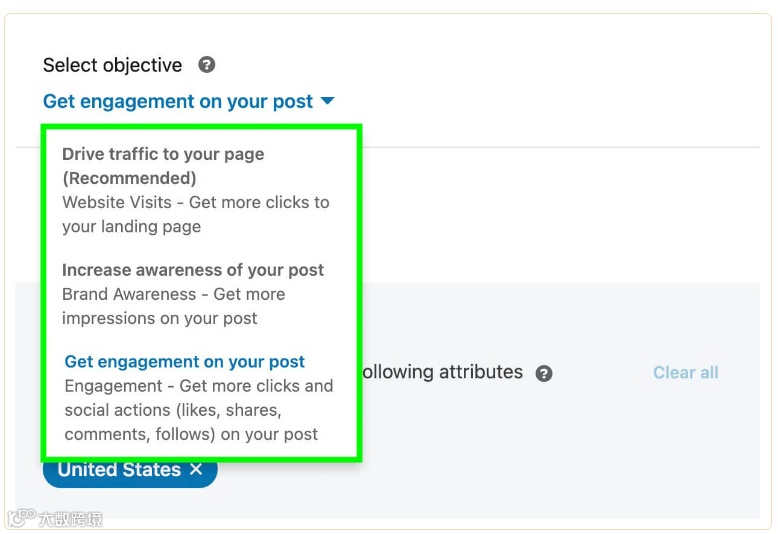Click 'comments, follows) on your post' line
The image size is (778, 534).
click(191, 434)
